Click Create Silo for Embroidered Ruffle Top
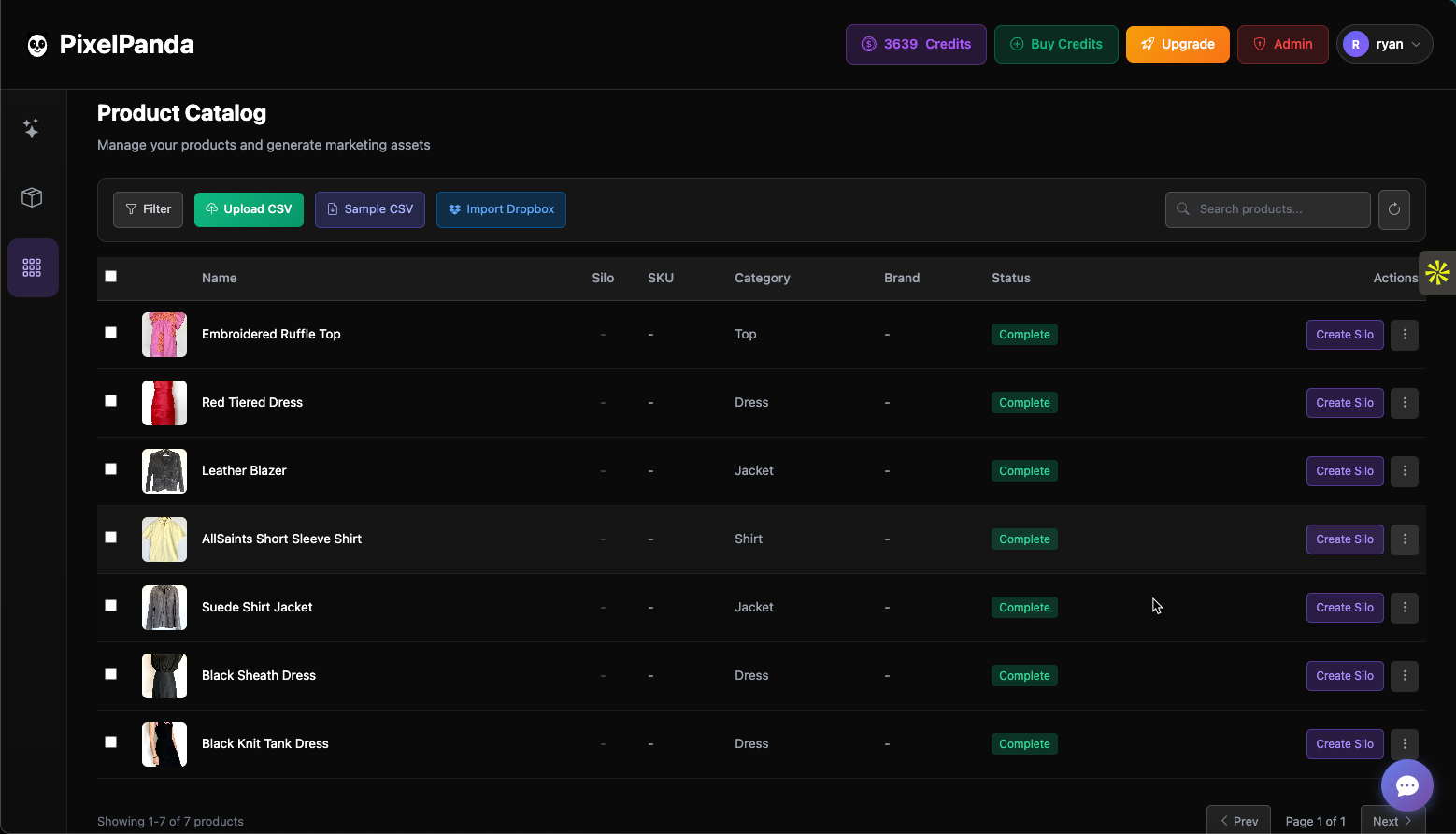Viewport: 1456px width, 834px height. [1344, 334]
